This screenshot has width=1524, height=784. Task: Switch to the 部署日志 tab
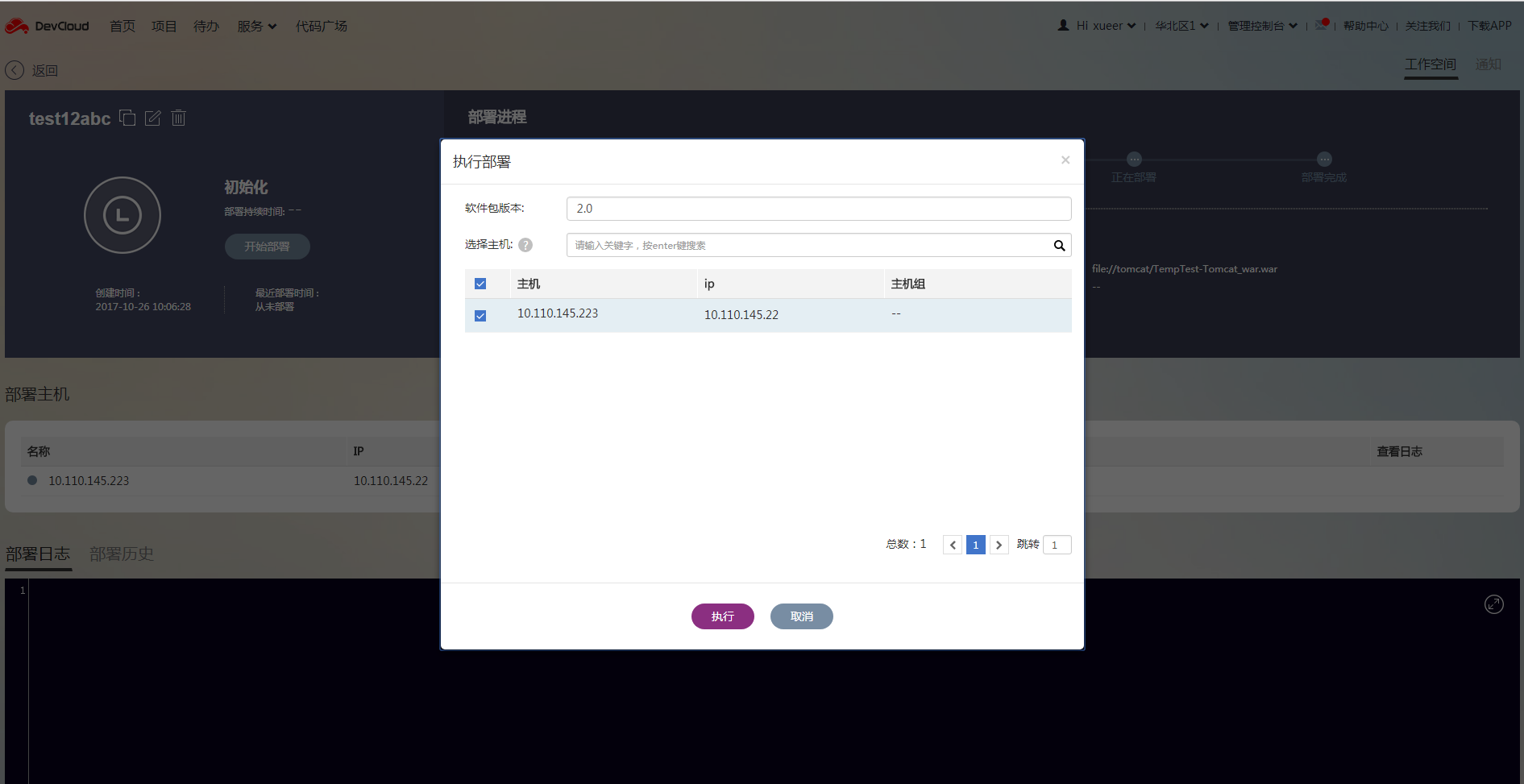click(38, 554)
